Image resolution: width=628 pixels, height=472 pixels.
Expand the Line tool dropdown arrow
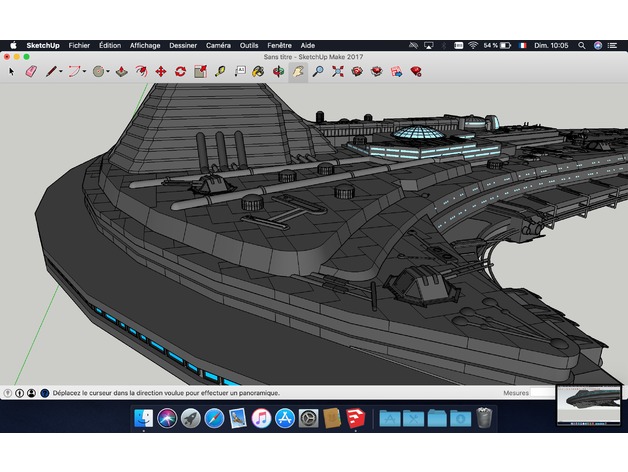click(x=61, y=72)
